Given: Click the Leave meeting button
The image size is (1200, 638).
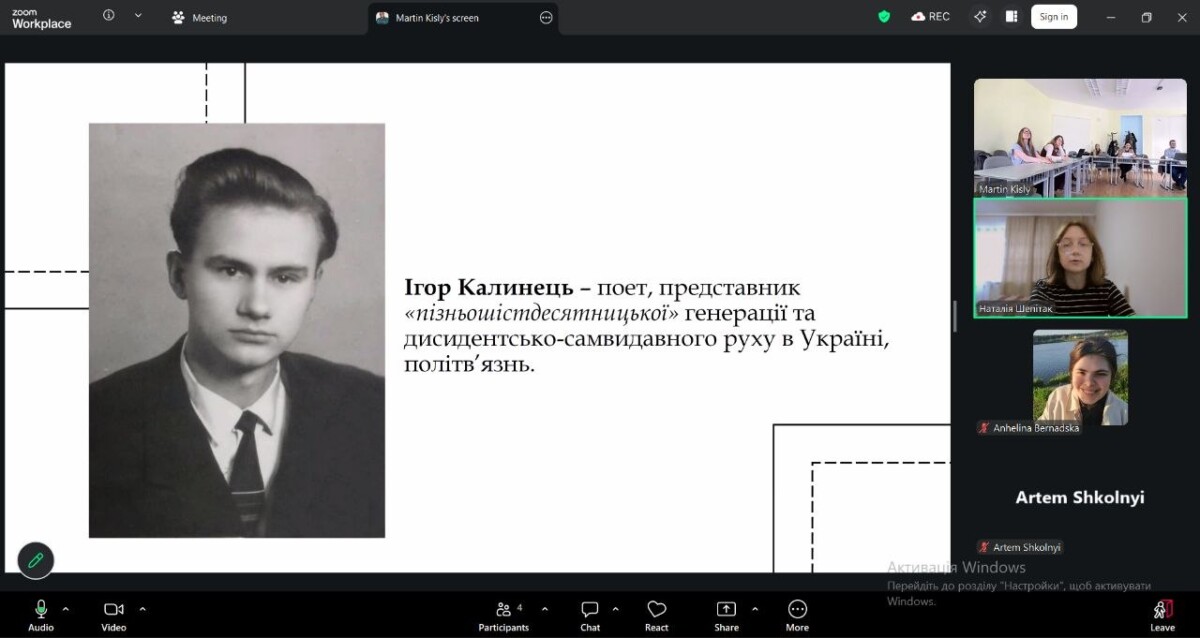Looking at the screenshot, I should [x=1162, y=612].
